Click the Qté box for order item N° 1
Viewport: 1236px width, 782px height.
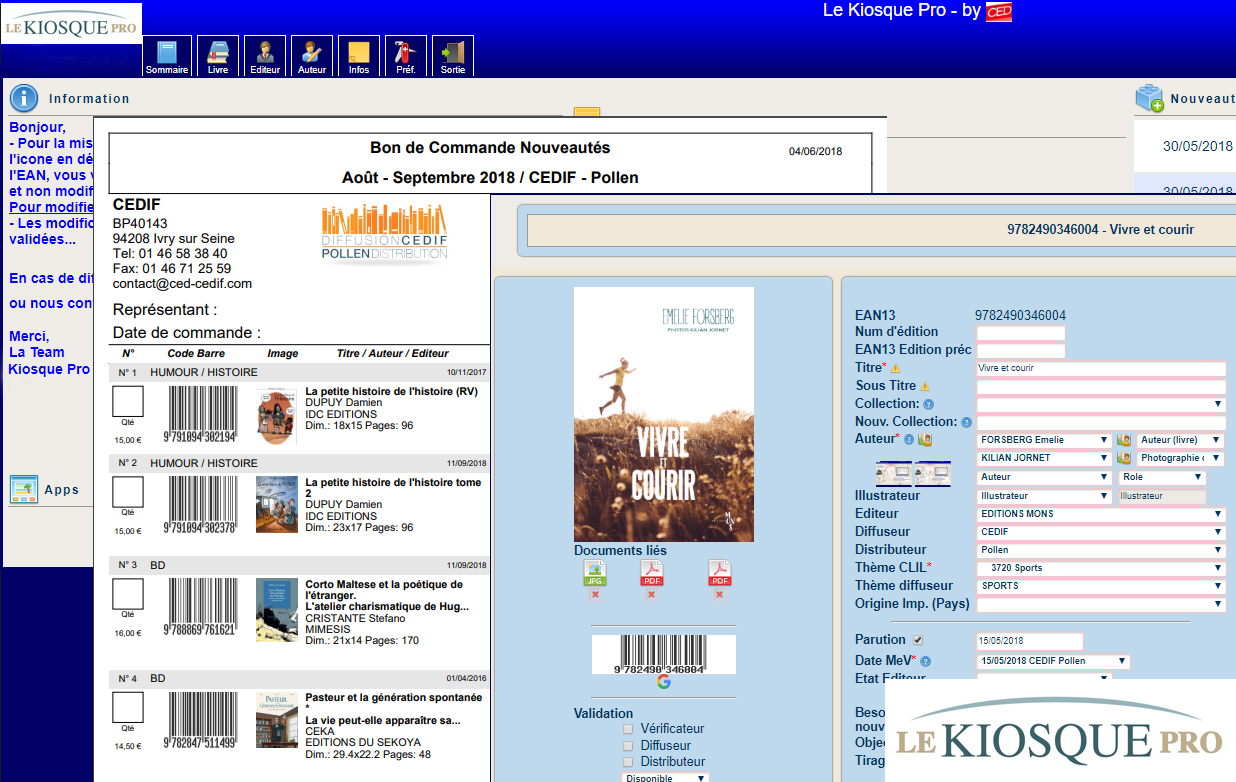tap(128, 402)
